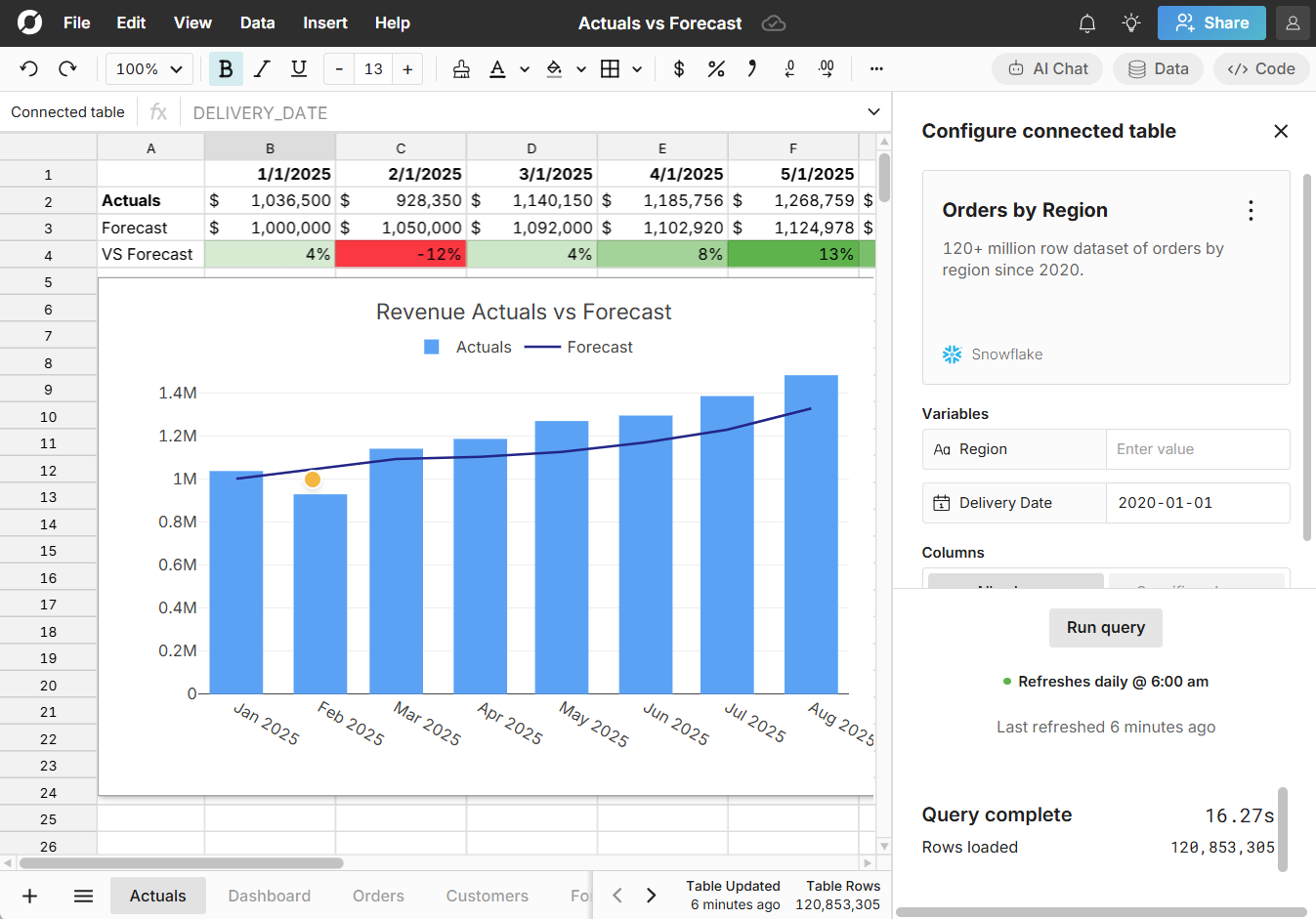The height and width of the screenshot is (919, 1316).
Task: Click the decrease decimal places icon
Action: [790, 69]
